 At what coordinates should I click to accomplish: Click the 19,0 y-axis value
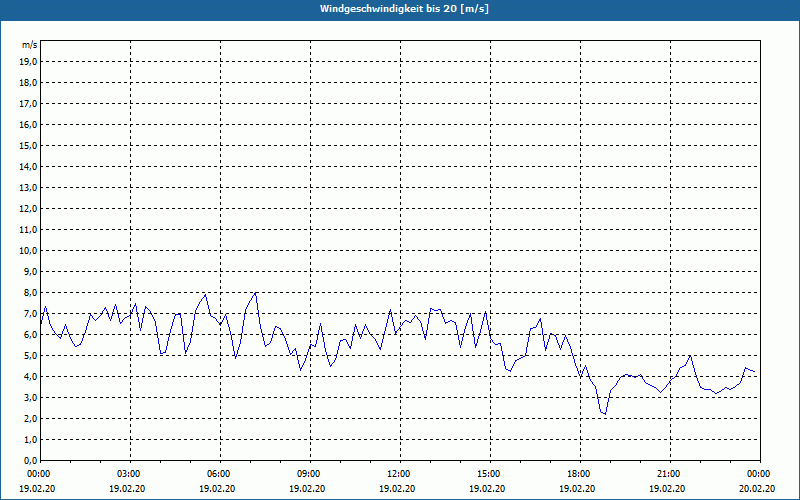(x=28, y=62)
